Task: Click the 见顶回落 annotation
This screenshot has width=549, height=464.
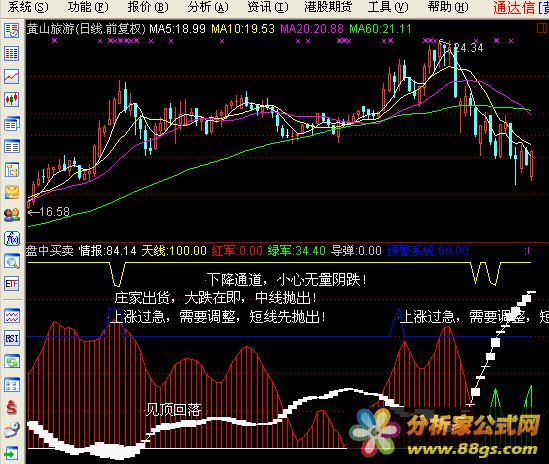Action: point(174,409)
